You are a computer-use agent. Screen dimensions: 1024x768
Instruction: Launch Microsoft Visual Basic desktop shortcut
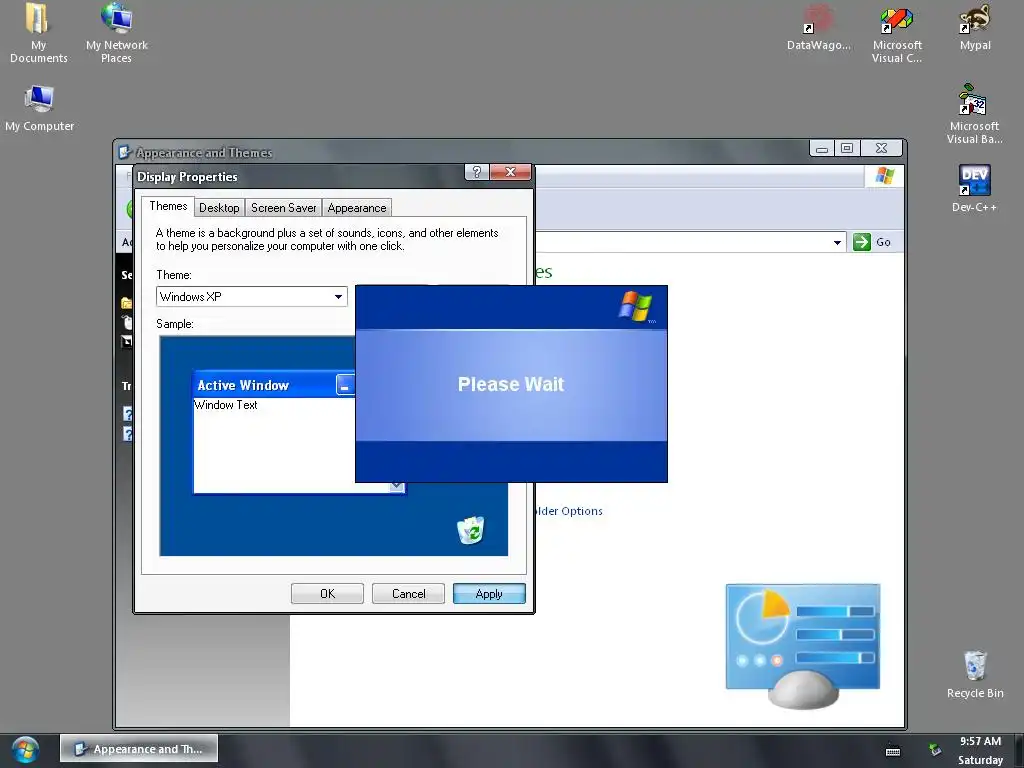[974, 114]
